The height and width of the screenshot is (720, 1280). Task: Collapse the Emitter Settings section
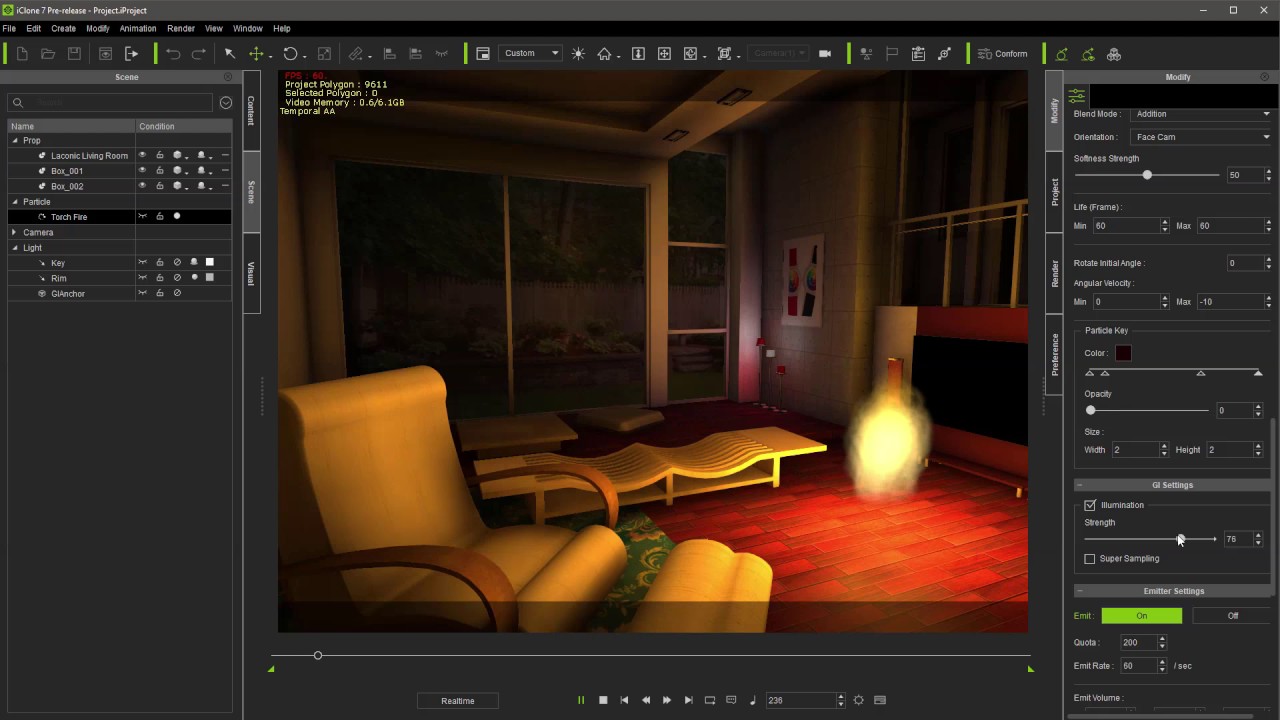tap(1080, 591)
